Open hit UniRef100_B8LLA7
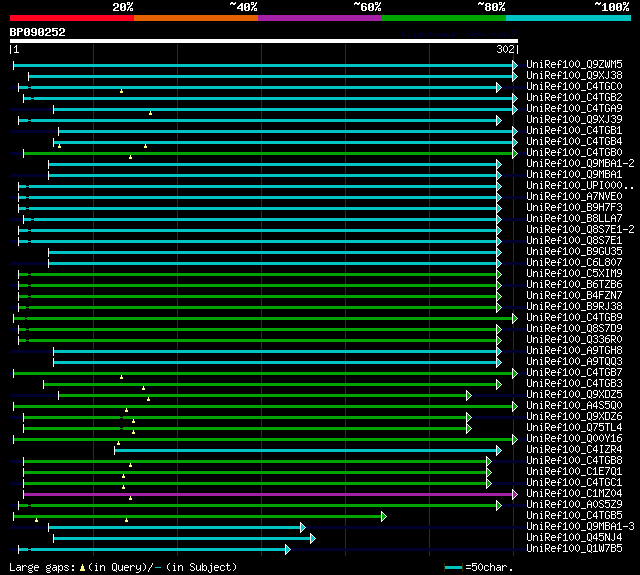 tap(574, 219)
